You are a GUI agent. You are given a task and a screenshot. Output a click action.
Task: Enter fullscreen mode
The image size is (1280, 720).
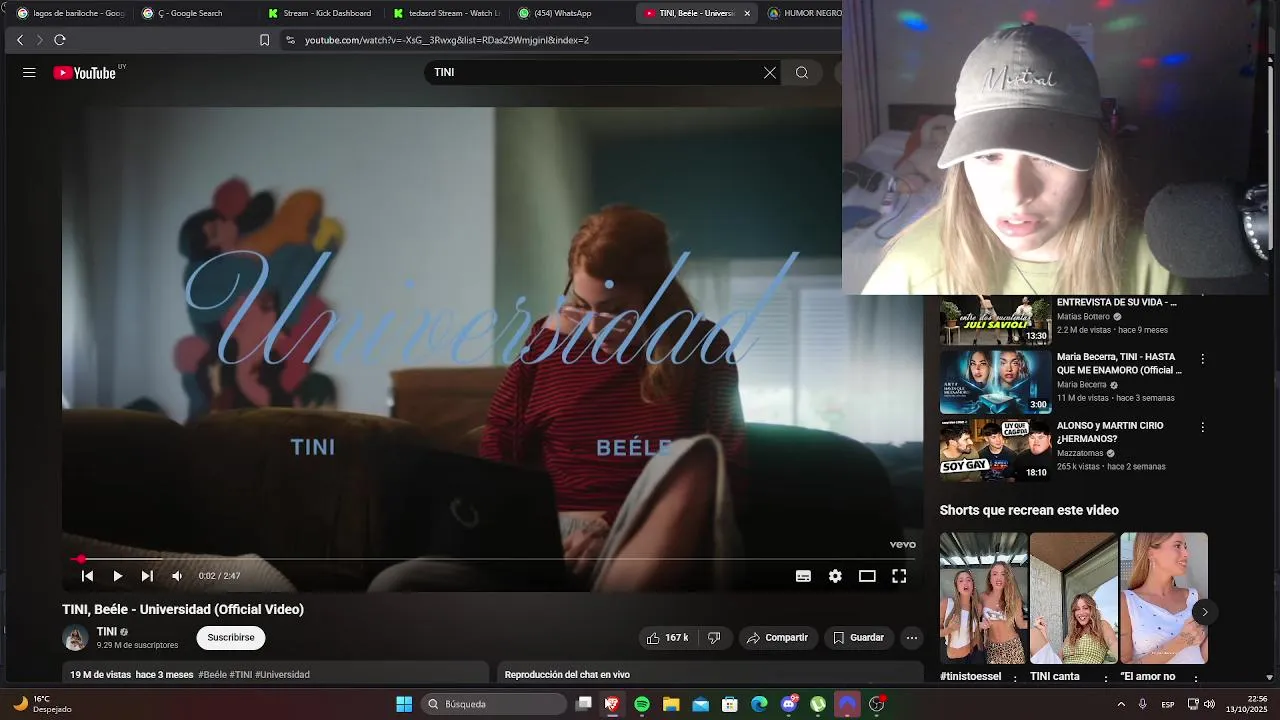pos(899,576)
